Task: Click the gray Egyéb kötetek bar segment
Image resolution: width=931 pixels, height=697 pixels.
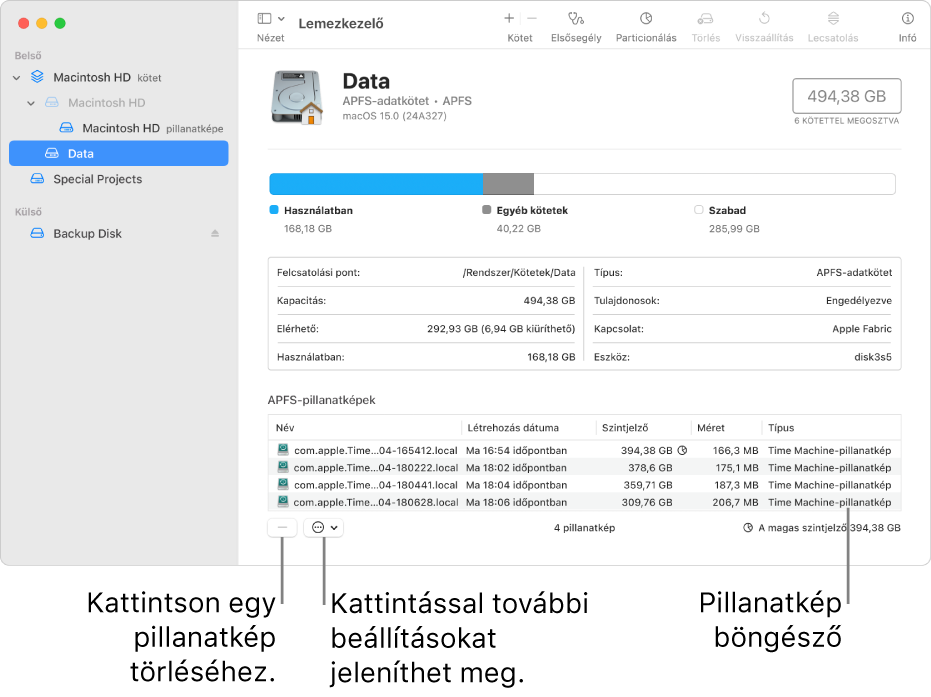Action: (x=508, y=184)
